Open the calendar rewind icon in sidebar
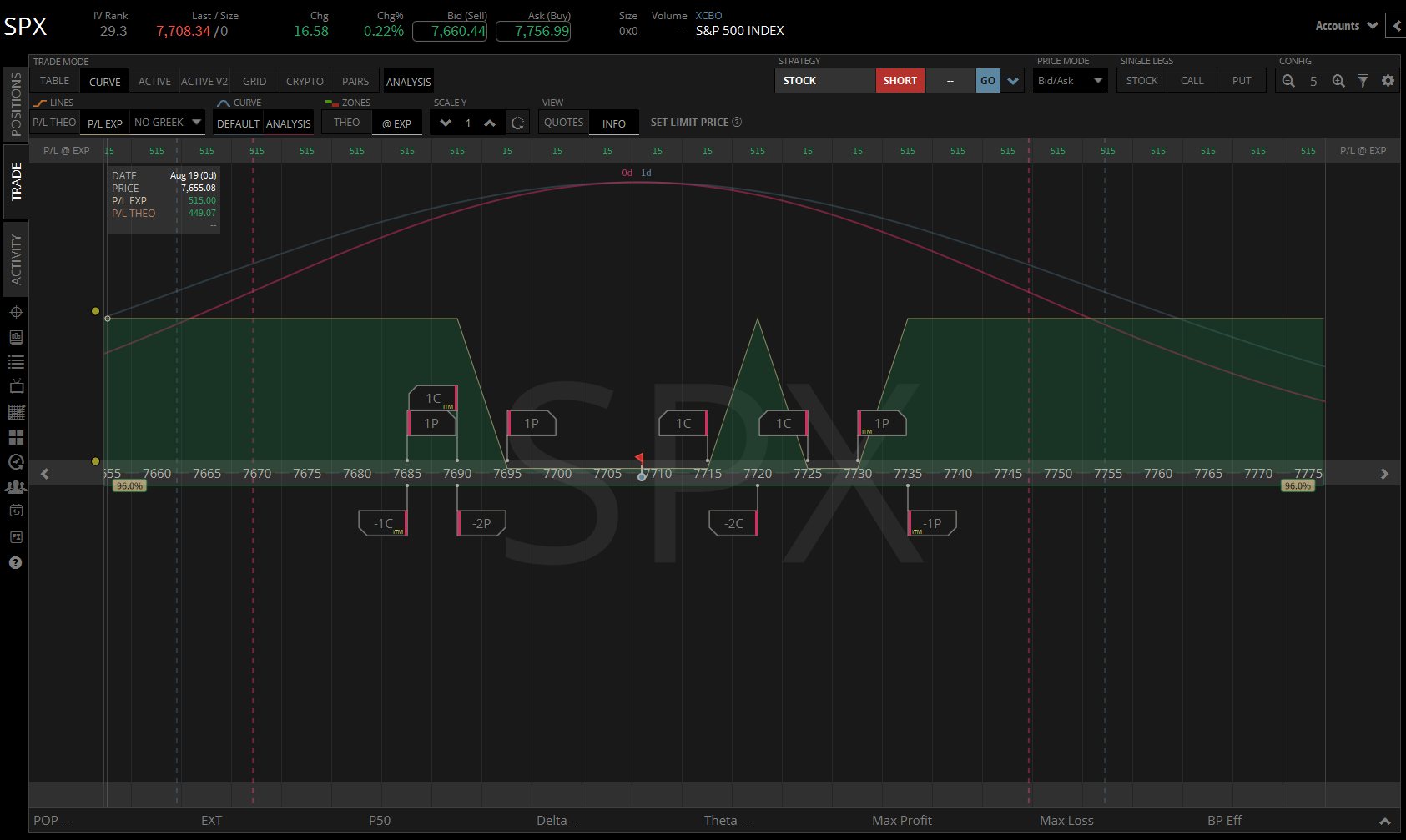Screen dimensions: 1406x840 [x=16, y=511]
